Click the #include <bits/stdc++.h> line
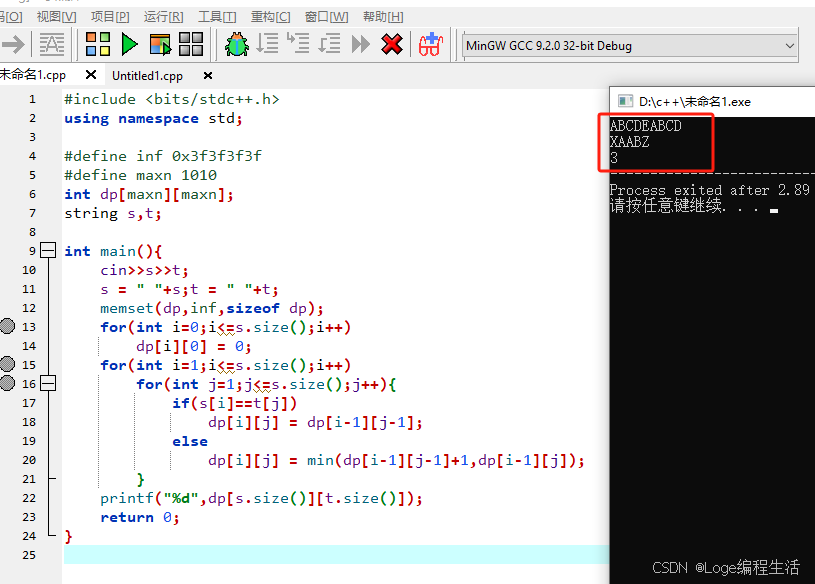Viewport: 815px width, 584px height. point(172,99)
